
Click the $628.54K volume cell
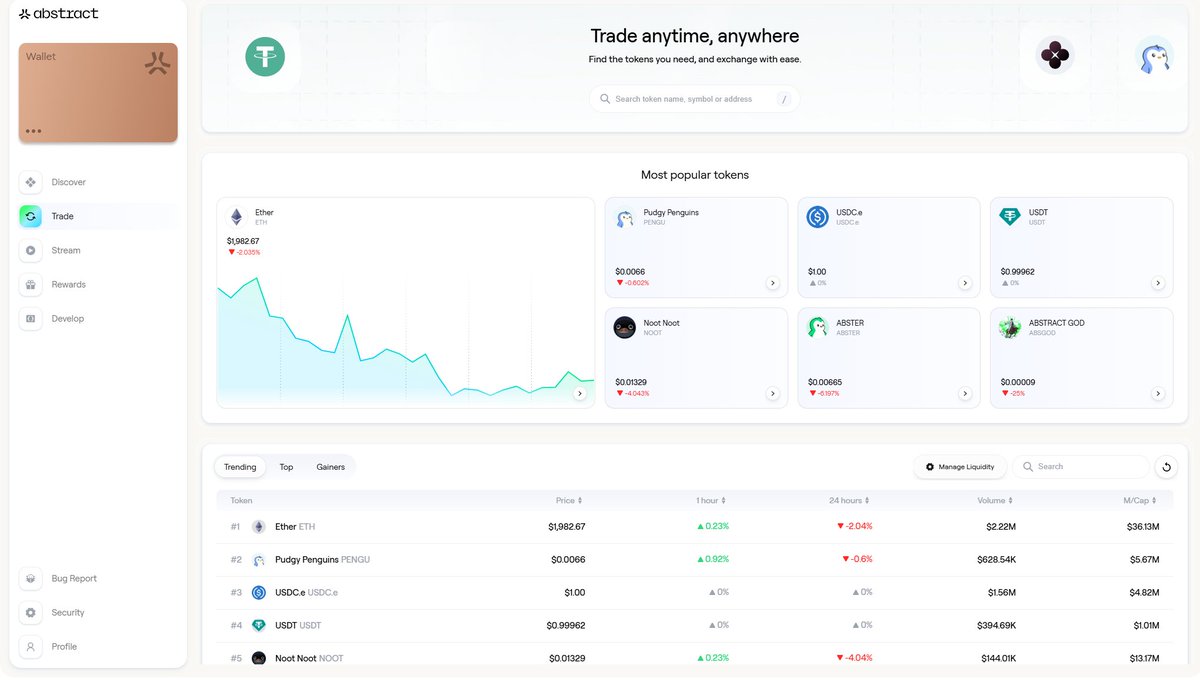(997, 559)
